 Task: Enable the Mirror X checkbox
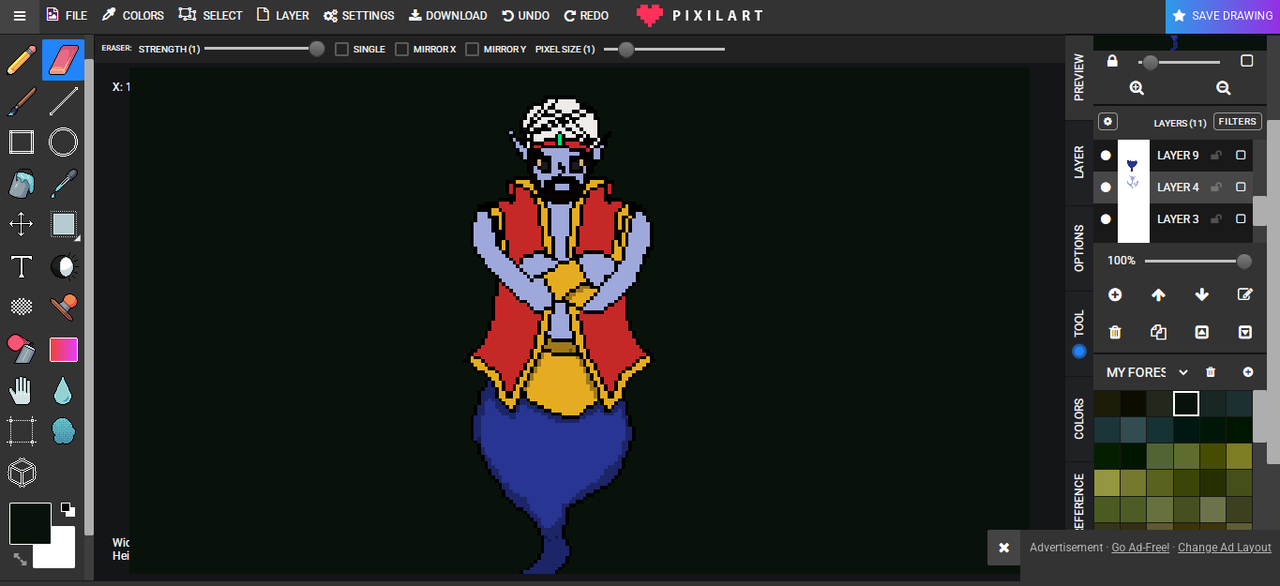tap(402, 49)
